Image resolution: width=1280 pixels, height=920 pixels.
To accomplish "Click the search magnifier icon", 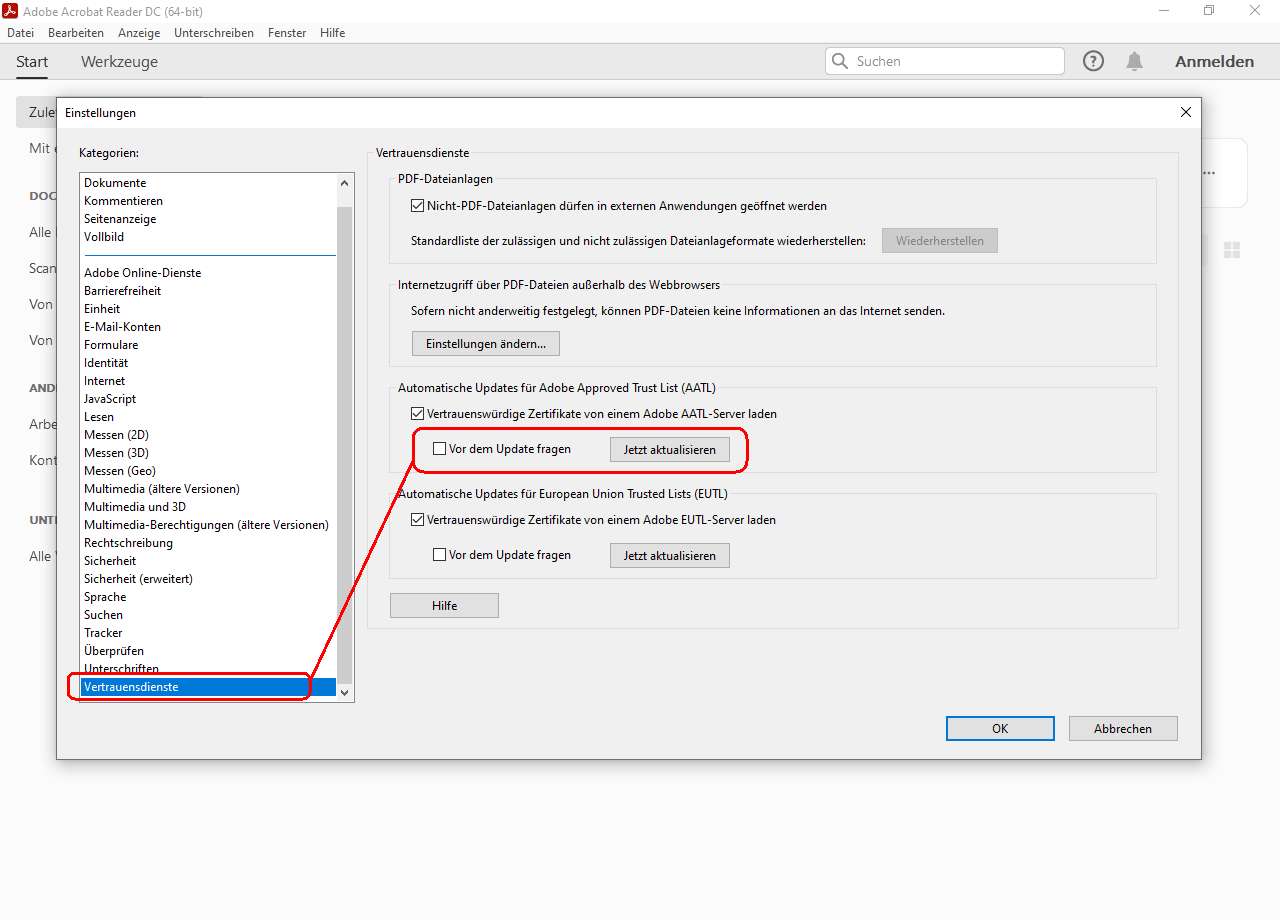I will (840, 61).
